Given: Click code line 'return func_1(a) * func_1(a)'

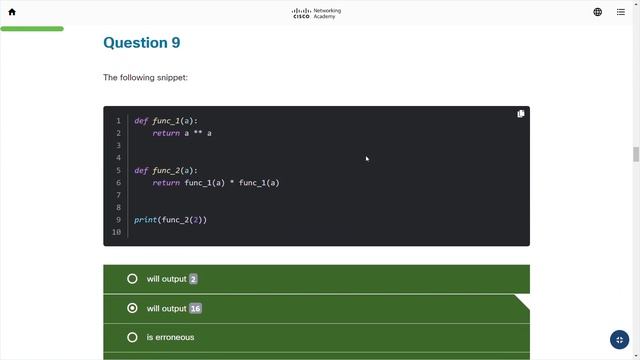Looking at the screenshot, I should pos(216,183).
